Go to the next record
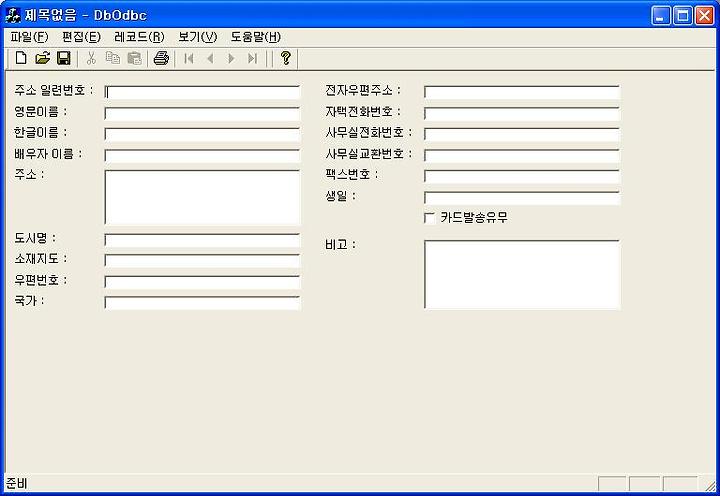The width and height of the screenshot is (720, 496). 231,58
